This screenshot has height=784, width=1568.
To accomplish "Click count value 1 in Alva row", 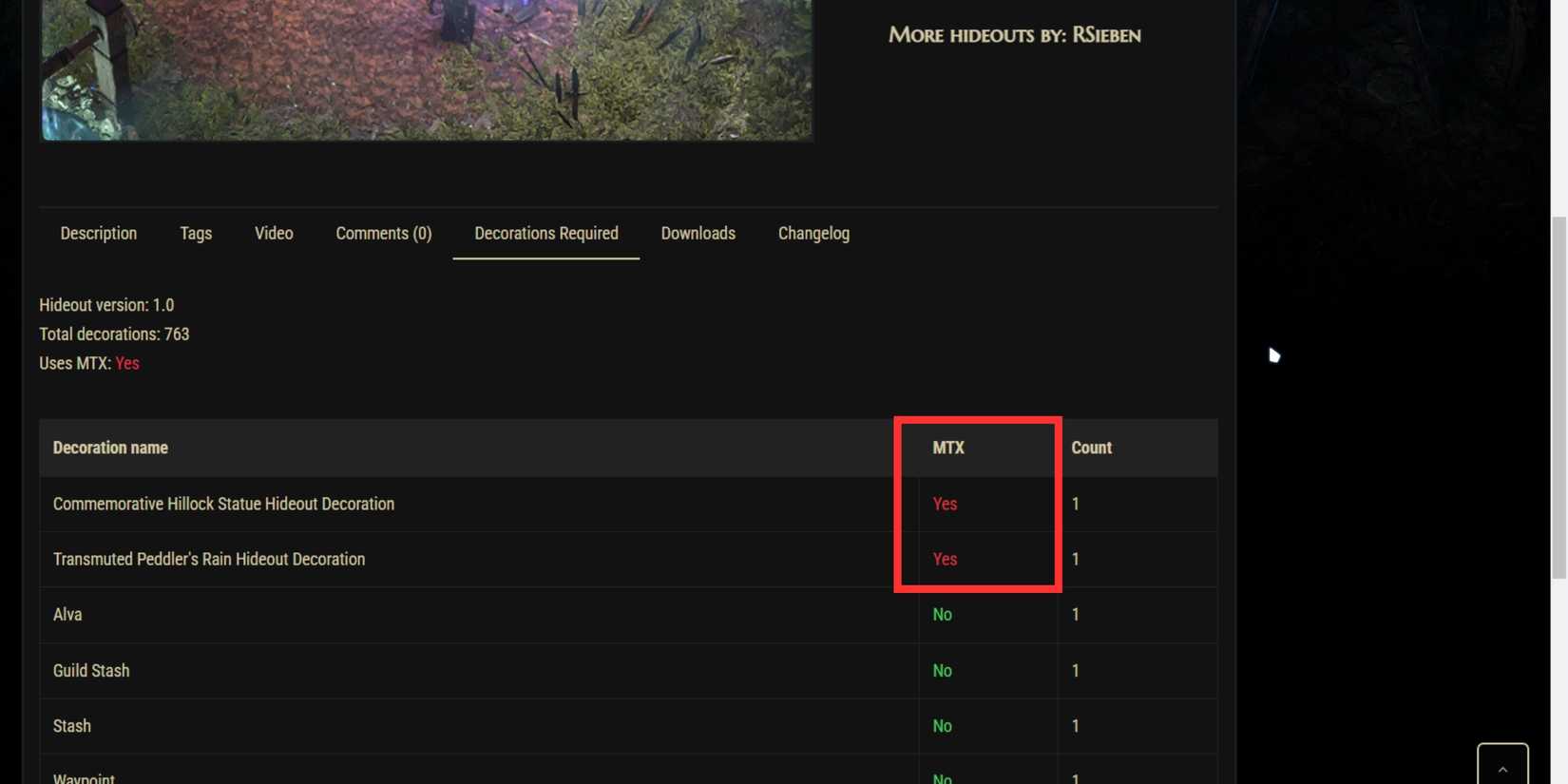I will pos(1075,615).
